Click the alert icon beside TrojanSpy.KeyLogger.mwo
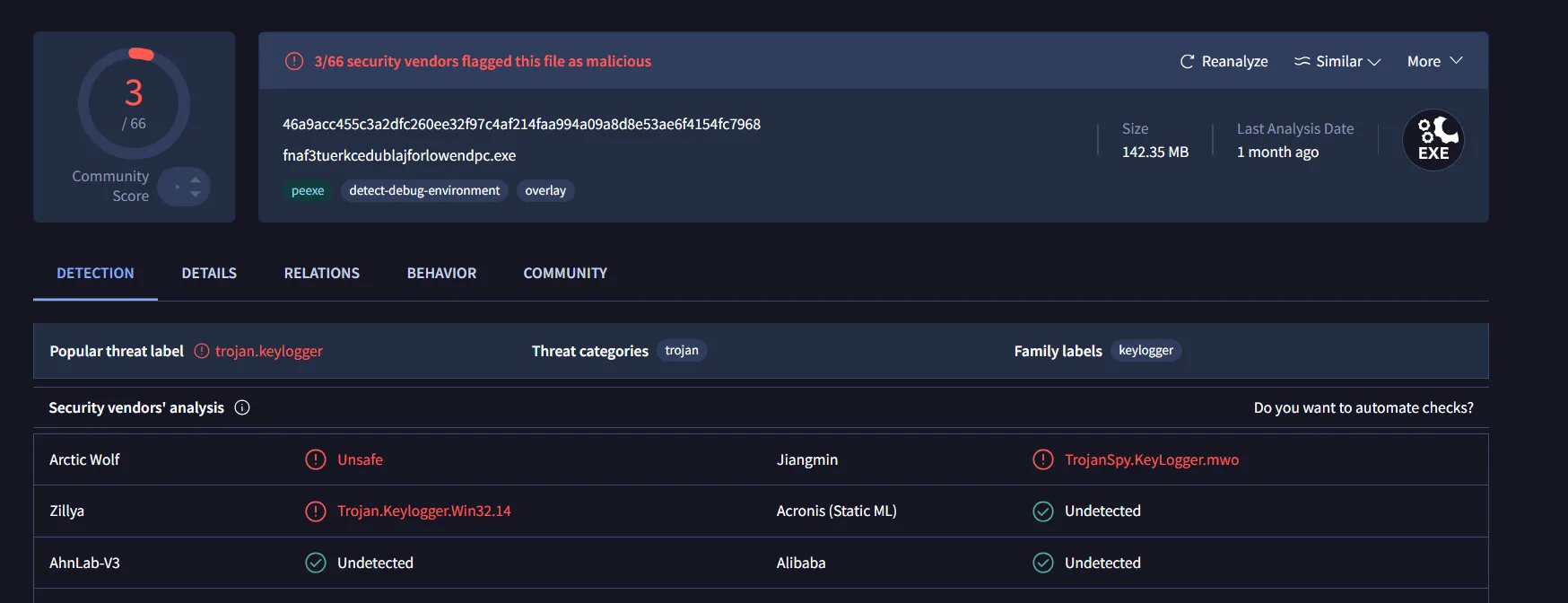This screenshot has height=603, width=1568. coord(1042,459)
